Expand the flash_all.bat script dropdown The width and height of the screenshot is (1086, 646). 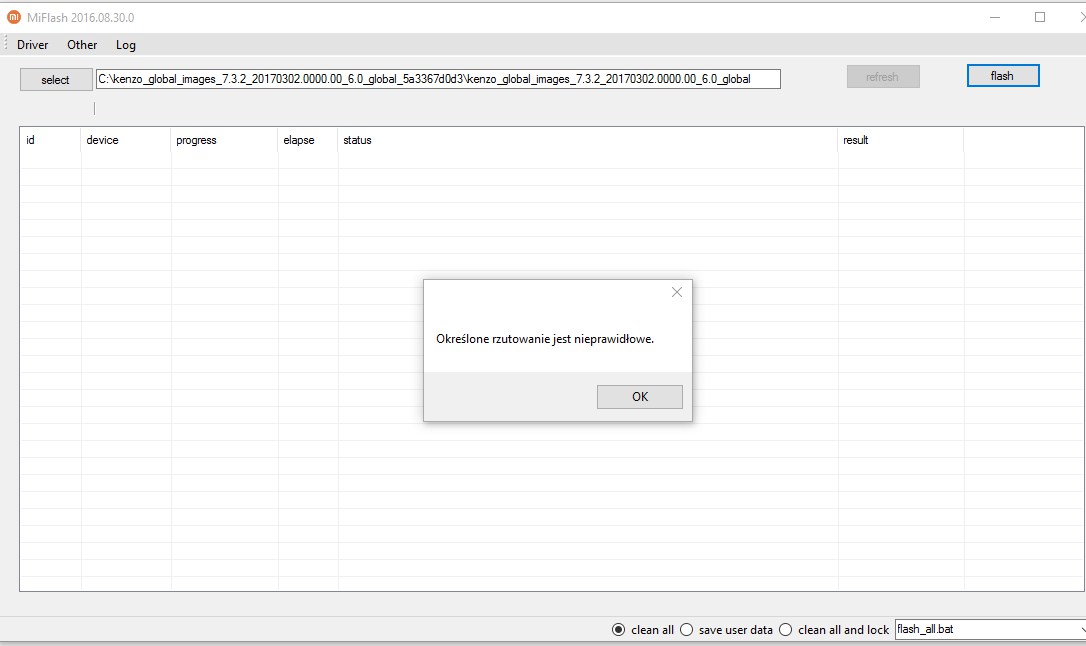click(x=1081, y=630)
